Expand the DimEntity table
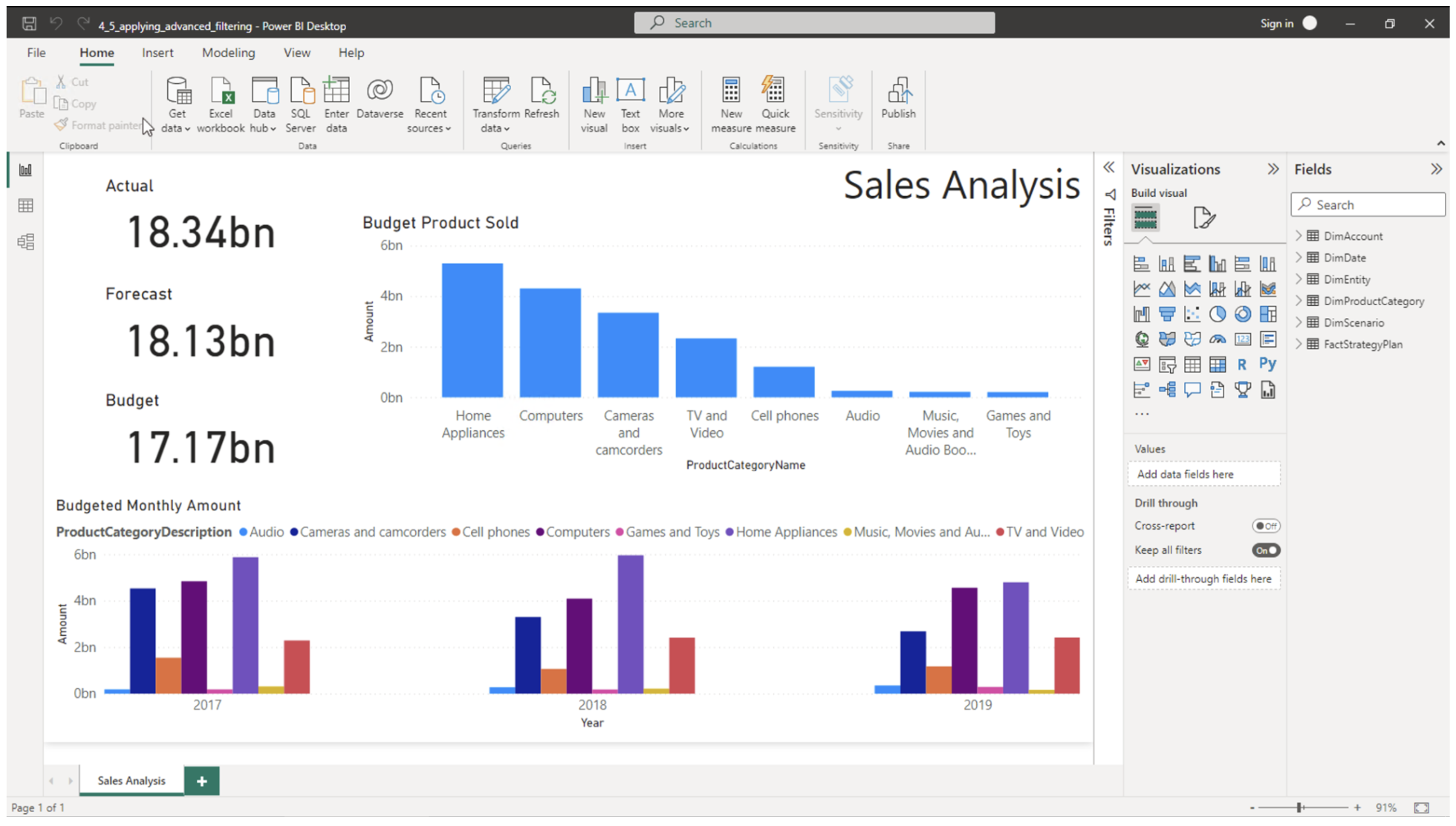The height and width of the screenshot is (826, 1456). tap(1299, 279)
